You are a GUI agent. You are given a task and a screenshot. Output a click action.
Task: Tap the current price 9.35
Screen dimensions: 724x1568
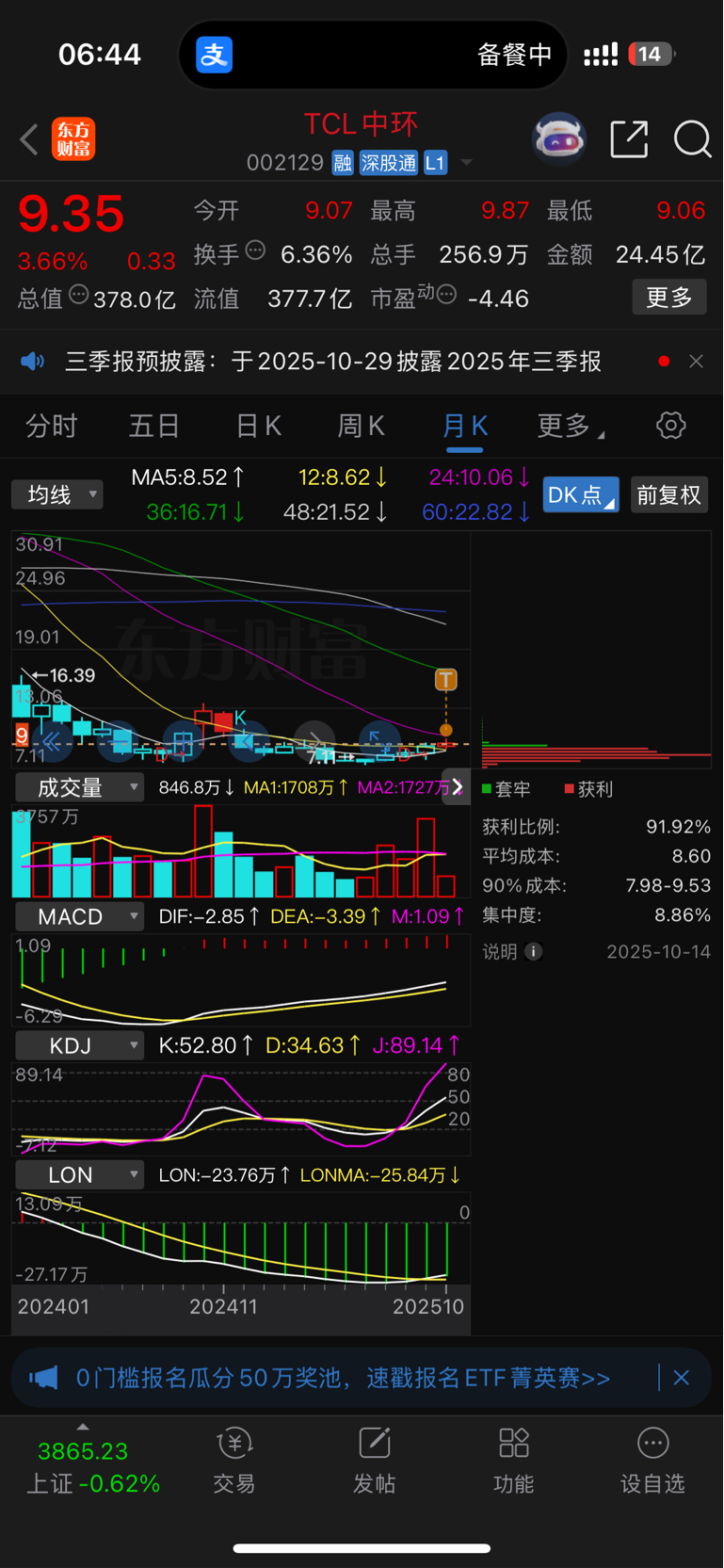click(x=71, y=214)
